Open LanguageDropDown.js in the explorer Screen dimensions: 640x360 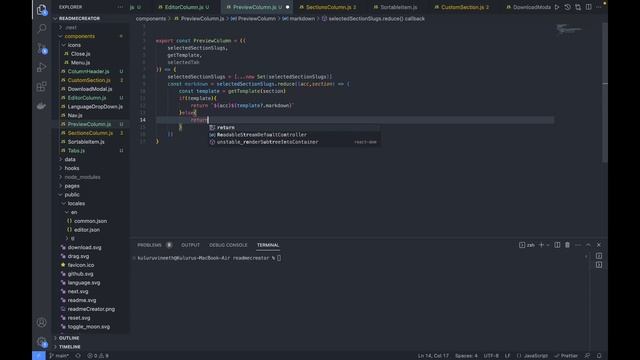(x=95, y=107)
